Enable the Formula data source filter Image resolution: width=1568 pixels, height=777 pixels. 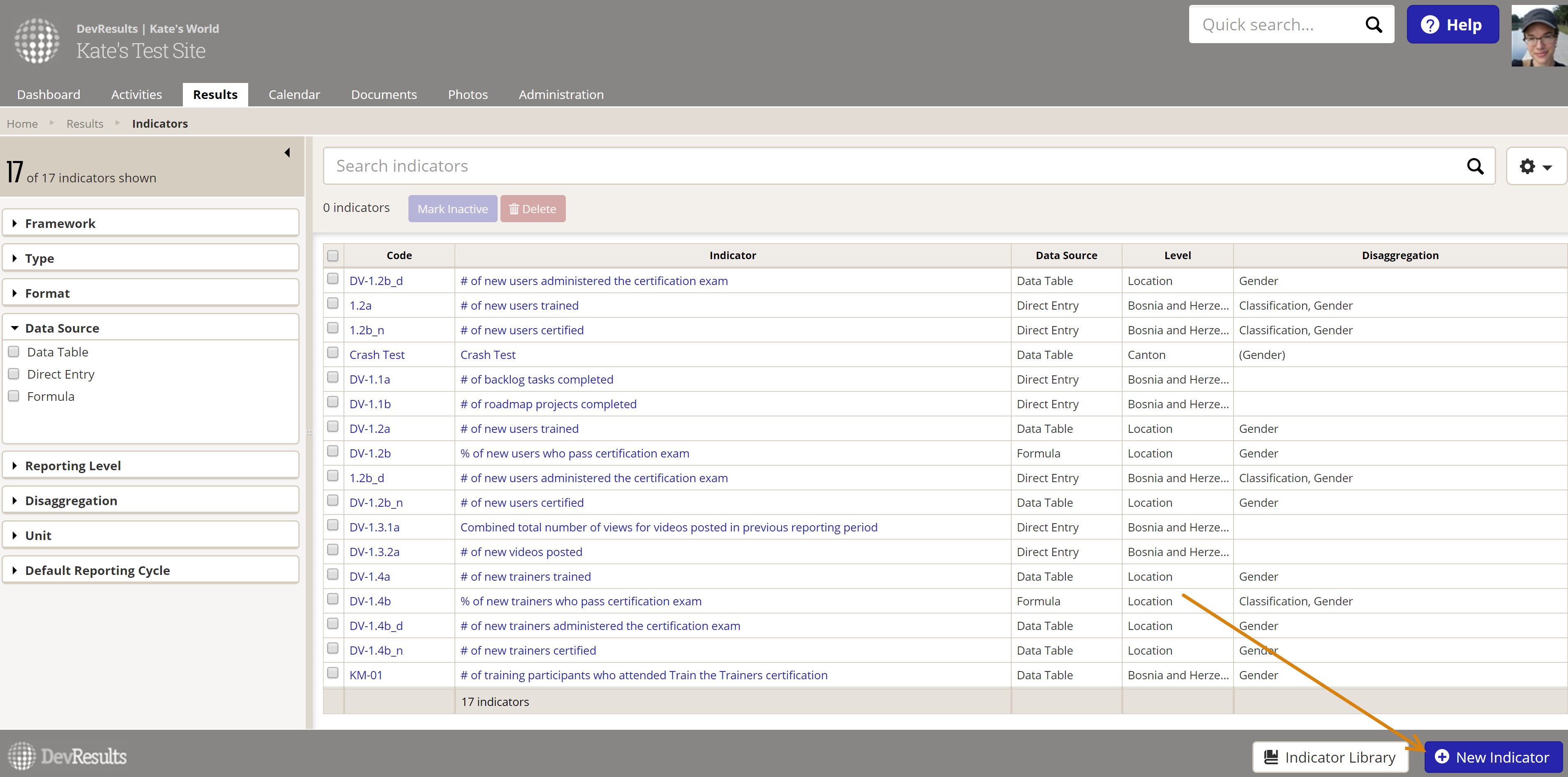14,396
